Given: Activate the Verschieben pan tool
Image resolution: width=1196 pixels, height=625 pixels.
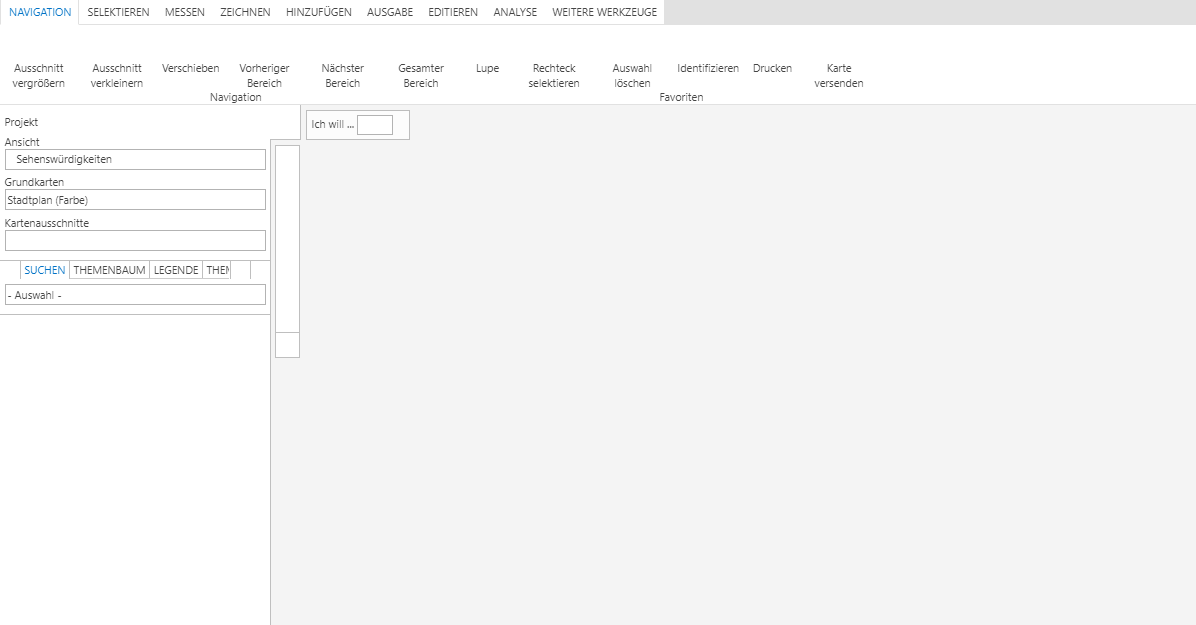Looking at the screenshot, I should [x=190, y=68].
